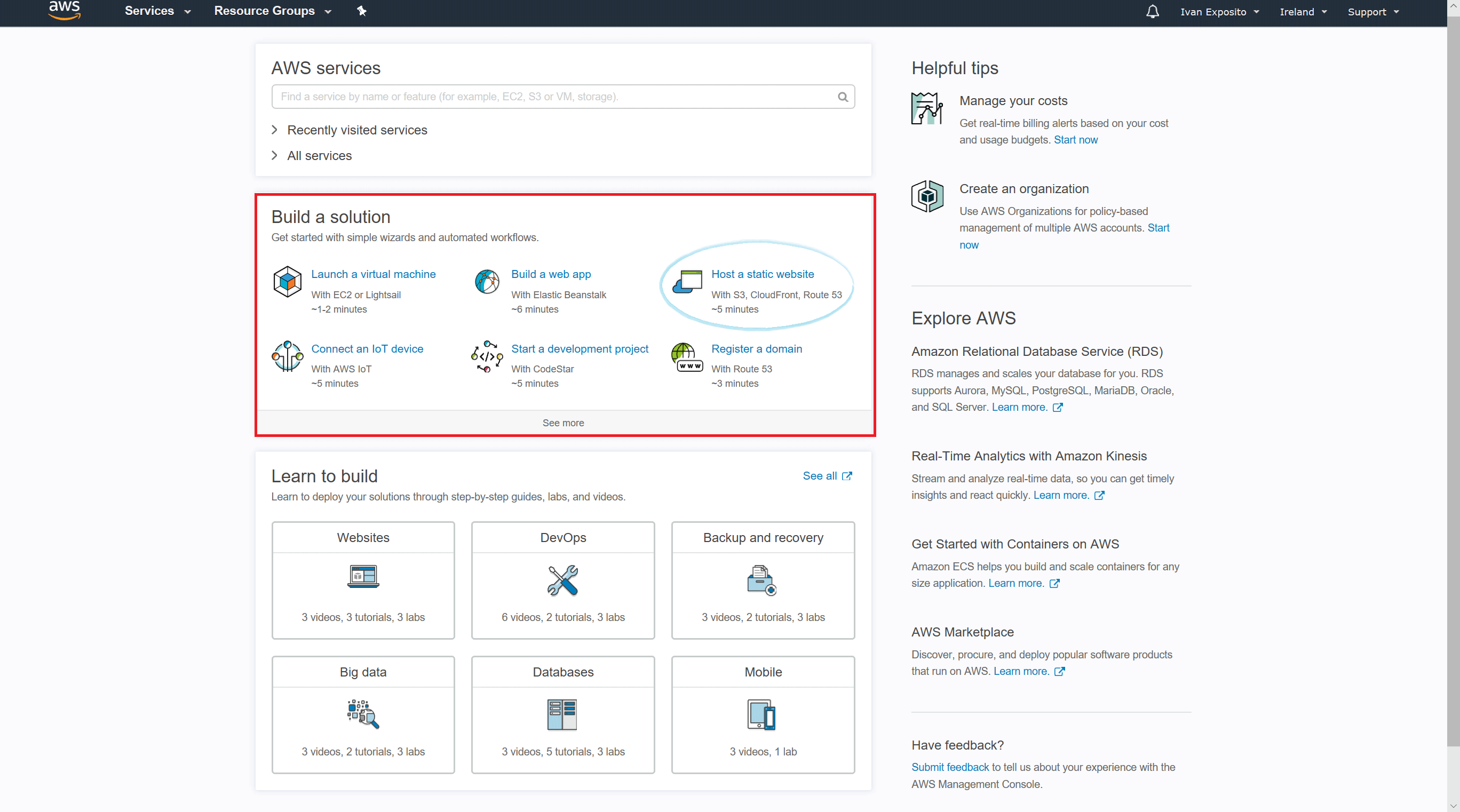Open Connect an IoT device link

[x=367, y=349]
